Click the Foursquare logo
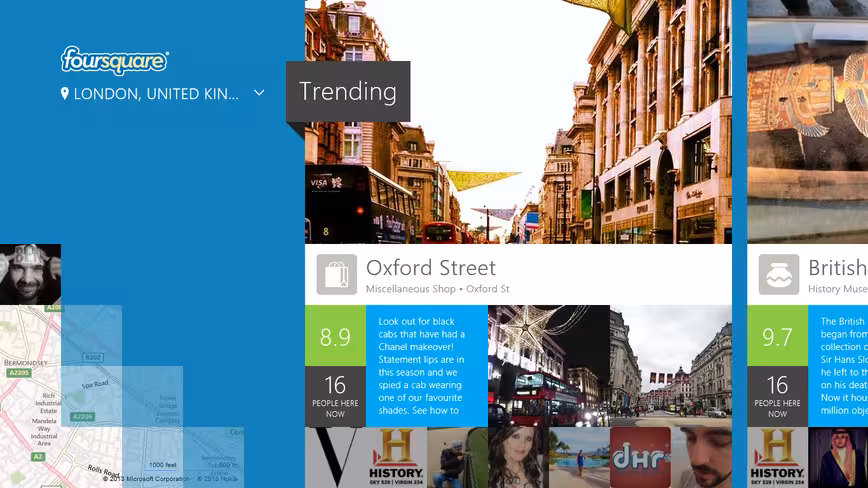 [115, 60]
